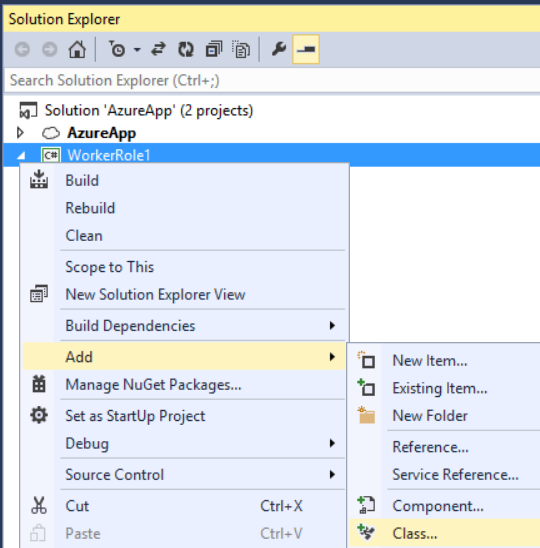
Task: Select WorkerRole1 project row
Action: [x=272, y=155]
